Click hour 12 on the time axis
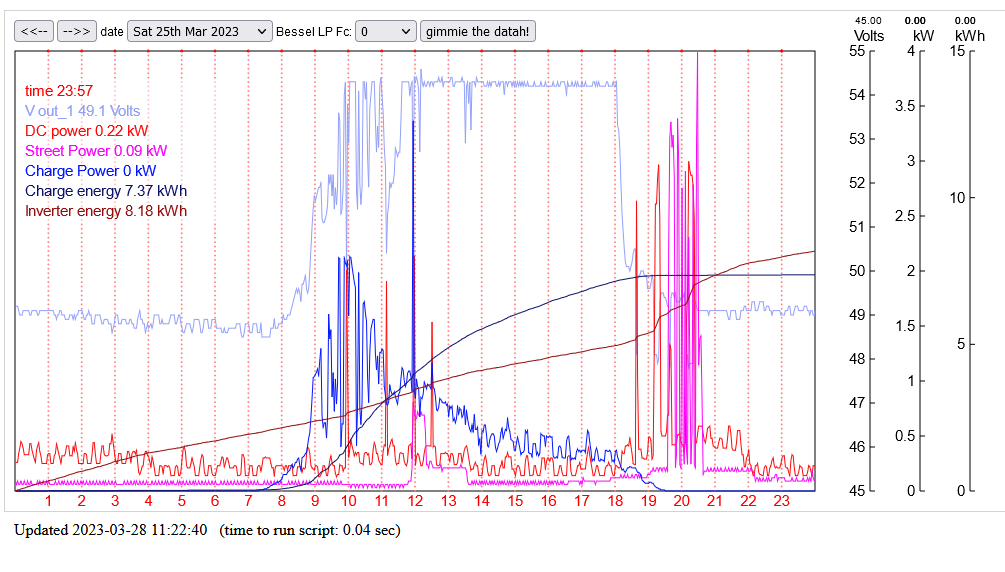Screen dimensions: 1005x572 pos(415,500)
